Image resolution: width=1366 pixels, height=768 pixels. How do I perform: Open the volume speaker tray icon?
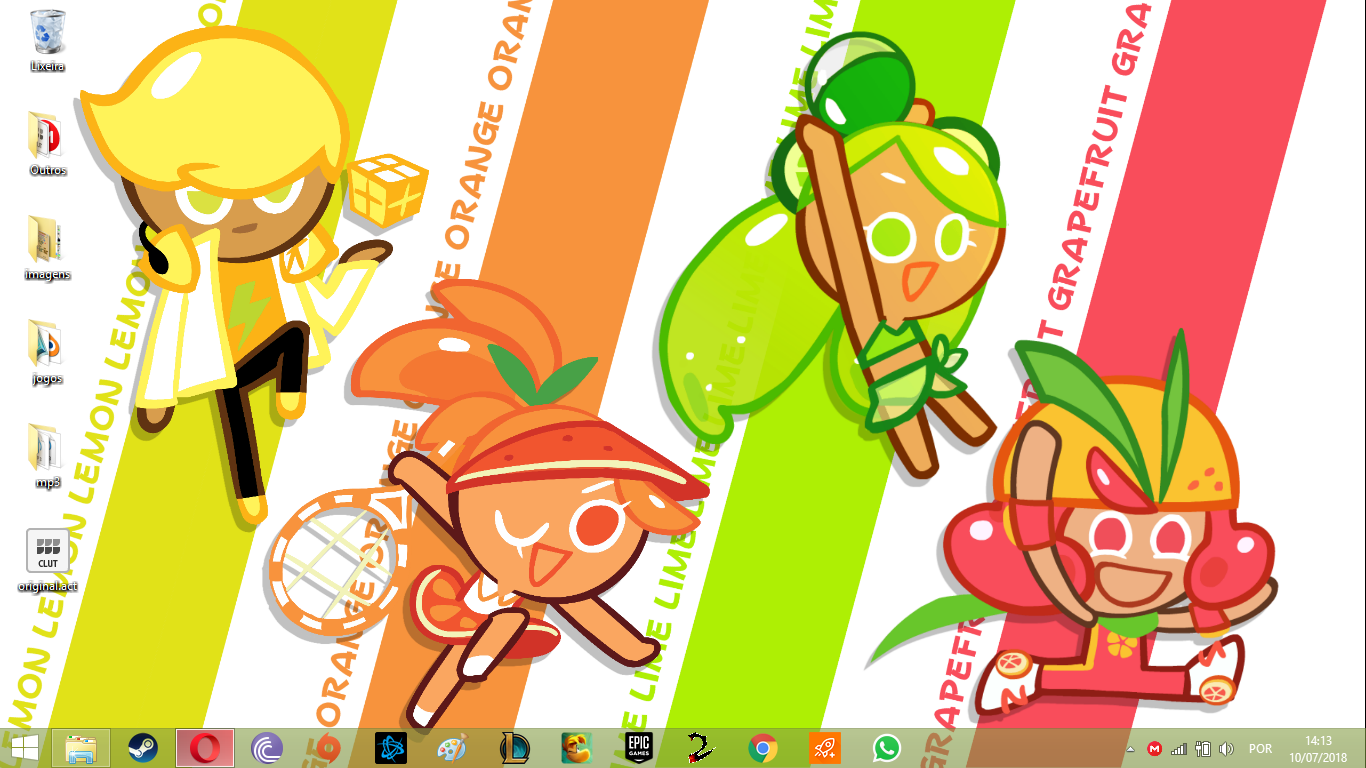1227,749
